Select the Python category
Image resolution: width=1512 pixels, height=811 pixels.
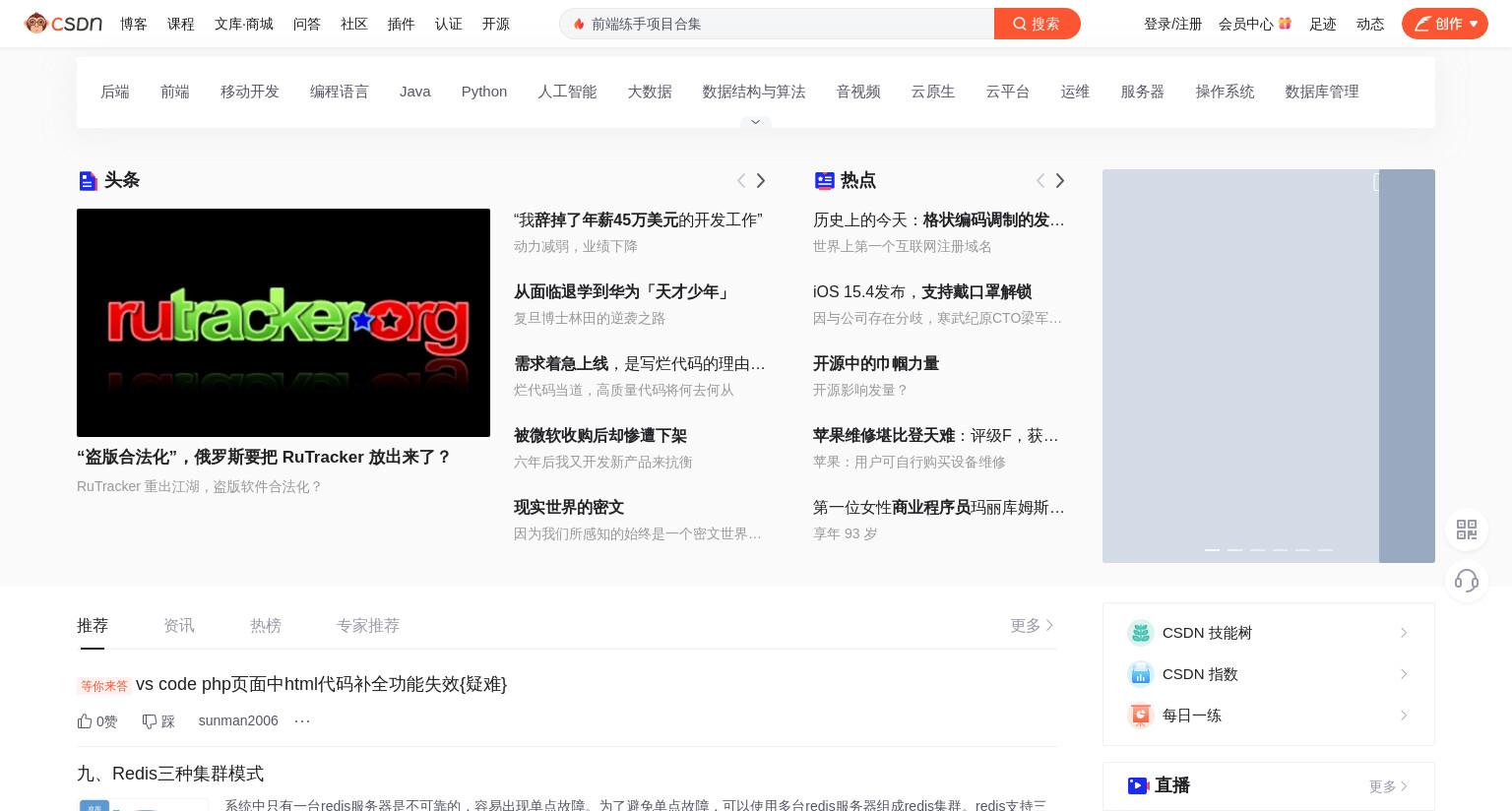point(484,92)
